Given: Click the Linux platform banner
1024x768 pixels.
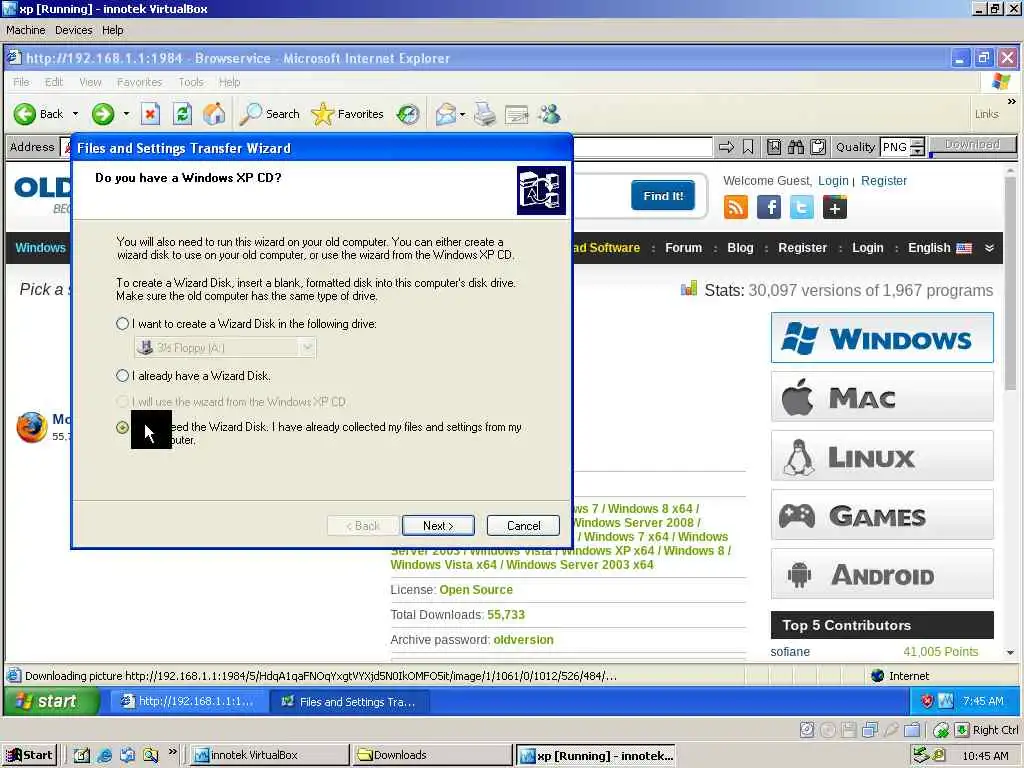Looking at the screenshot, I should (x=882, y=456).
